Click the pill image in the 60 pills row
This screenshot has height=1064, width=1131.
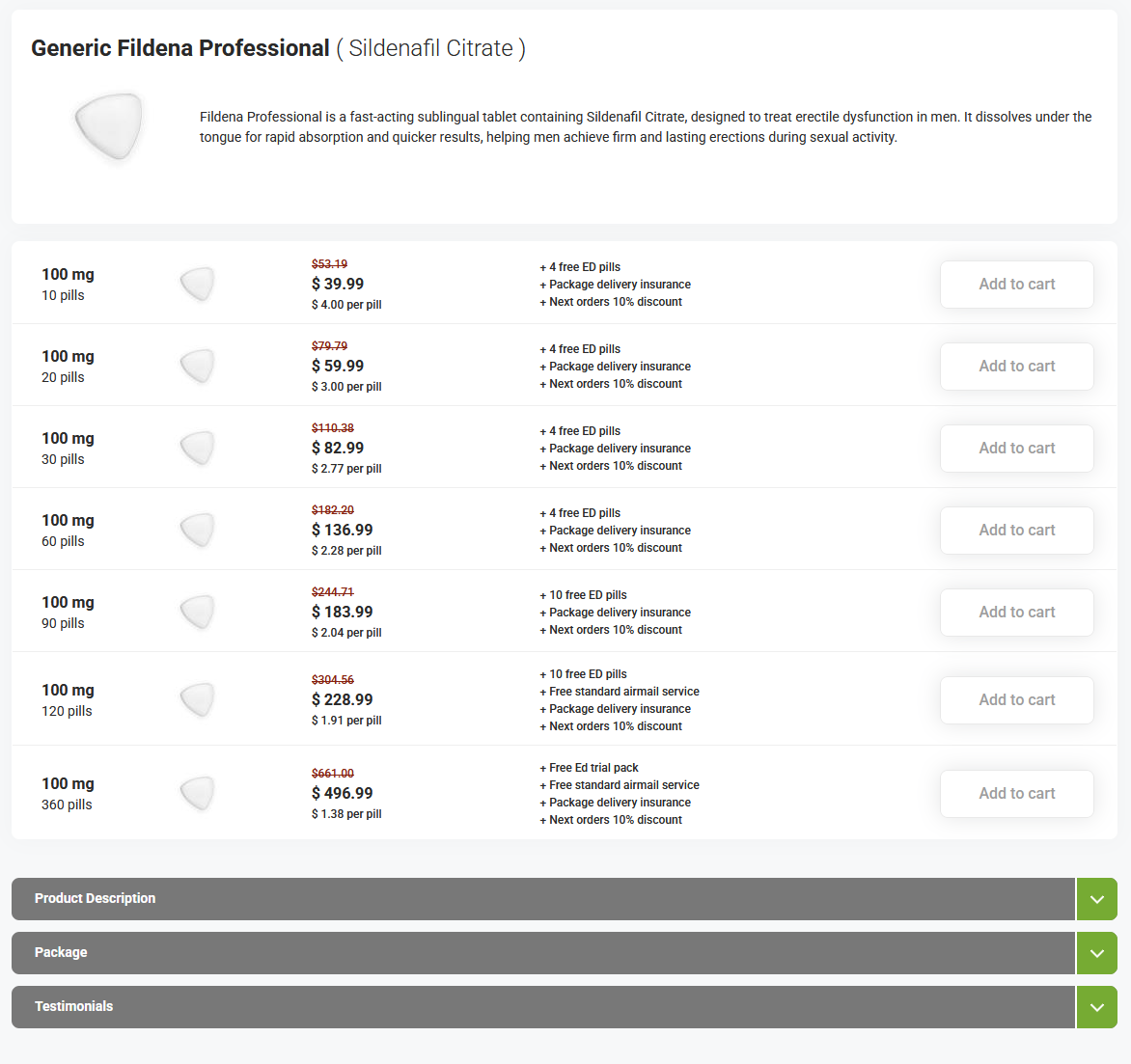coord(198,530)
